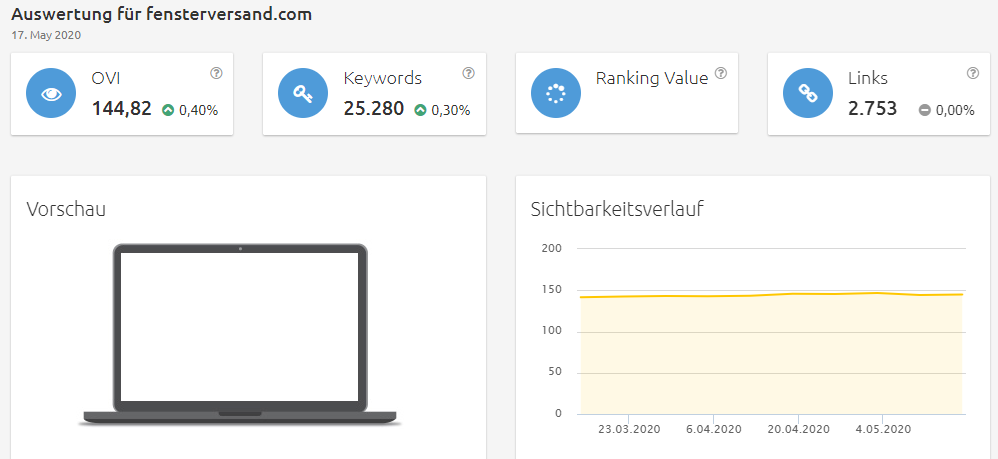Click the Links chain icon
Viewport: 998px width, 459px height.
coord(808,93)
